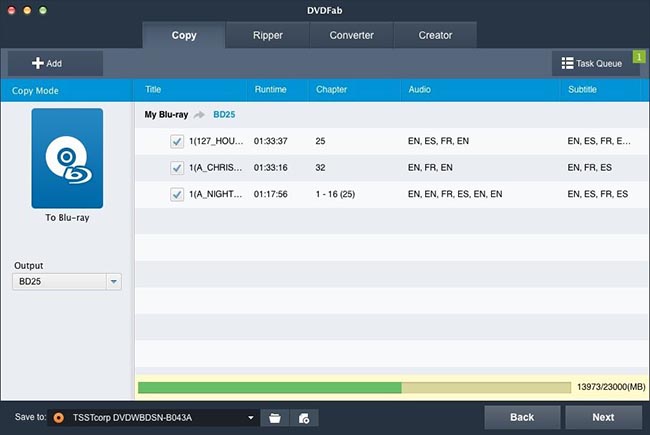Click the plus Add icon

(38, 63)
